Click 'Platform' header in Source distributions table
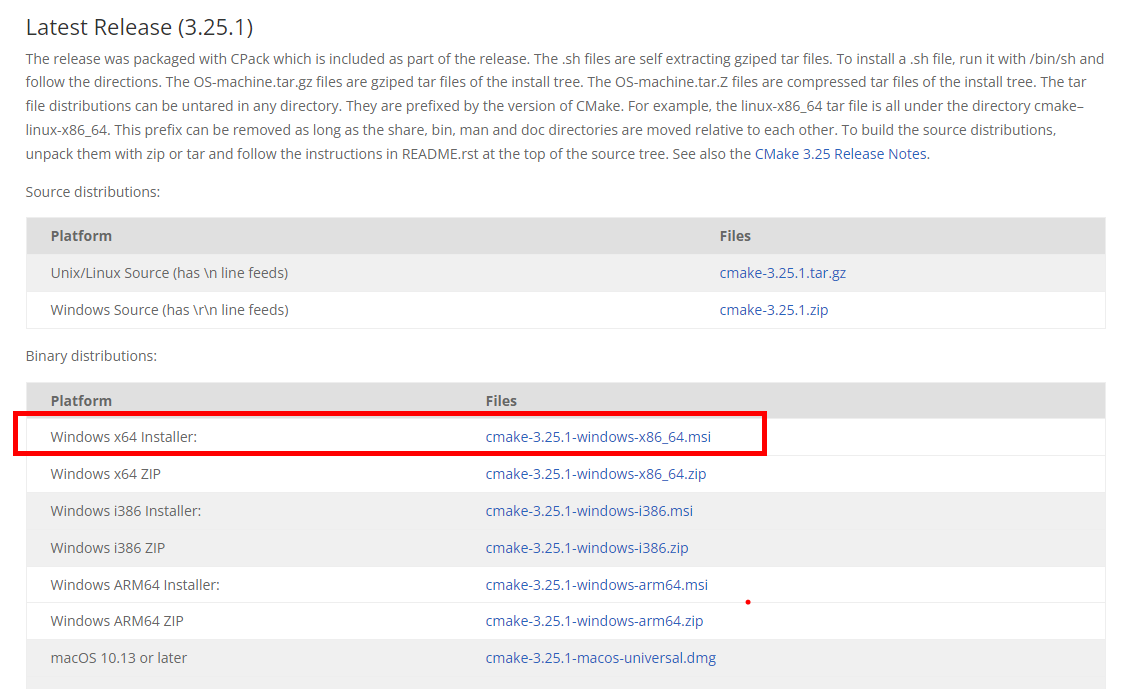The image size is (1133, 689). coord(81,236)
